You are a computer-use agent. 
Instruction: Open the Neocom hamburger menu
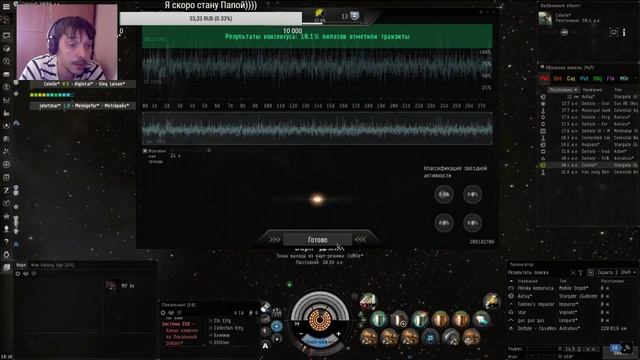tap(6, 7)
